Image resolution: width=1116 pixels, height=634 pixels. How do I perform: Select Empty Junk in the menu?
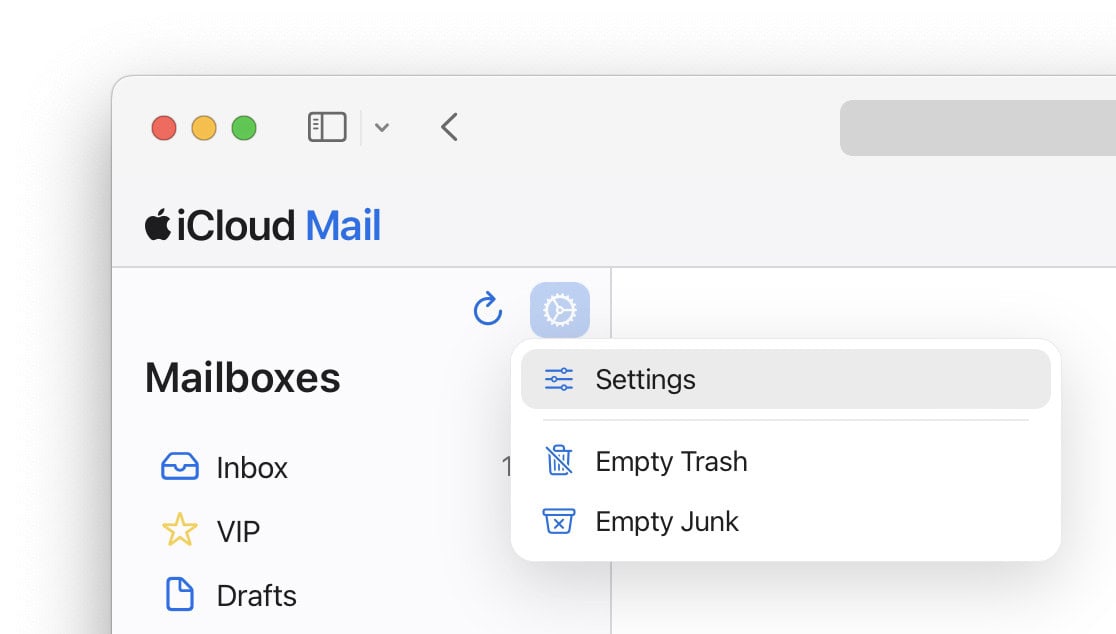786,522
